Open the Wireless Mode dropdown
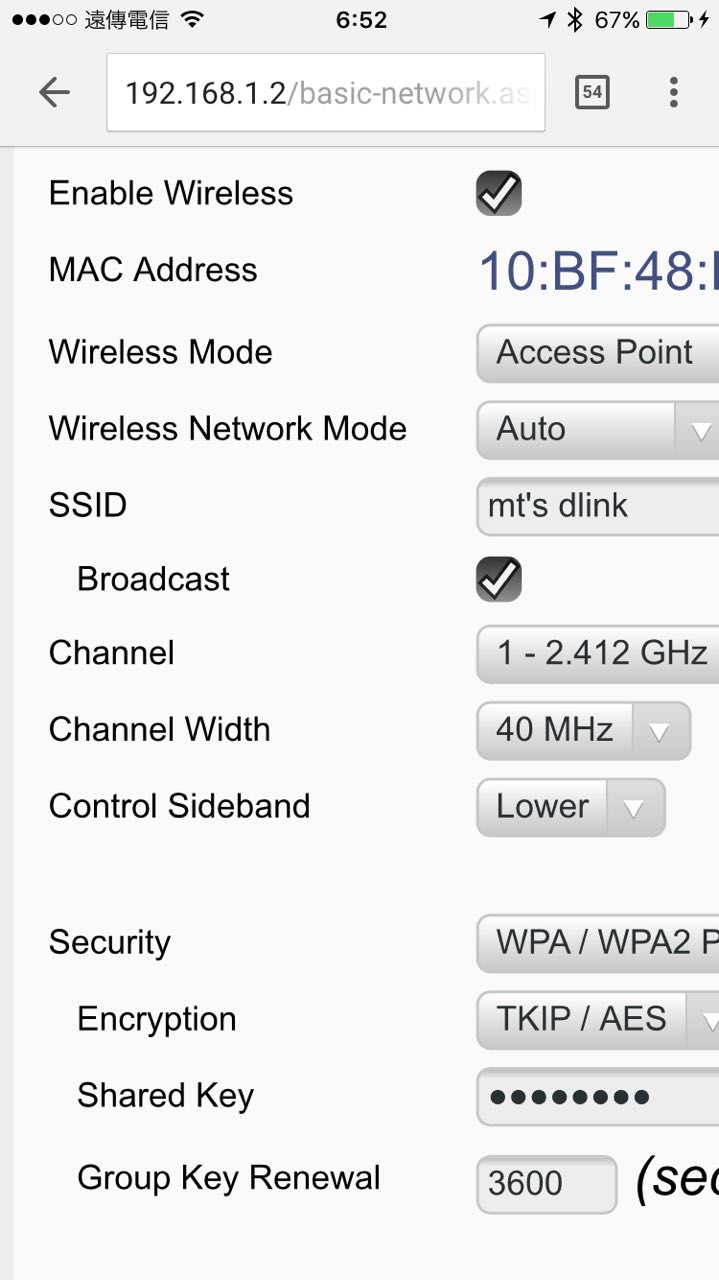 (x=597, y=353)
